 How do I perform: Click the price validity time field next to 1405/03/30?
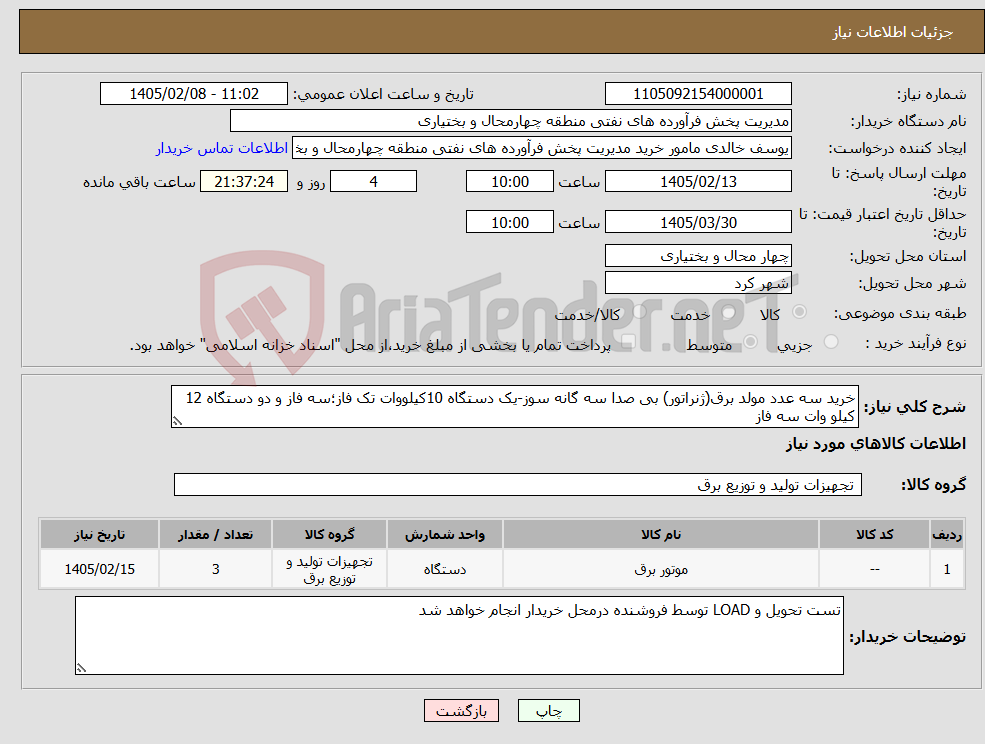[x=509, y=222]
